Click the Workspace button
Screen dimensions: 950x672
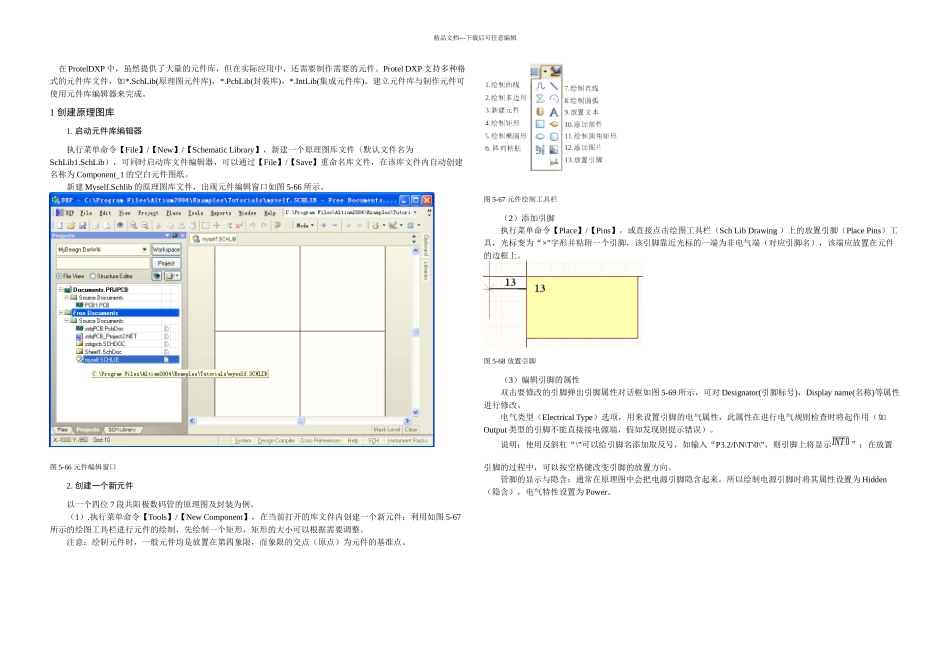(166, 250)
